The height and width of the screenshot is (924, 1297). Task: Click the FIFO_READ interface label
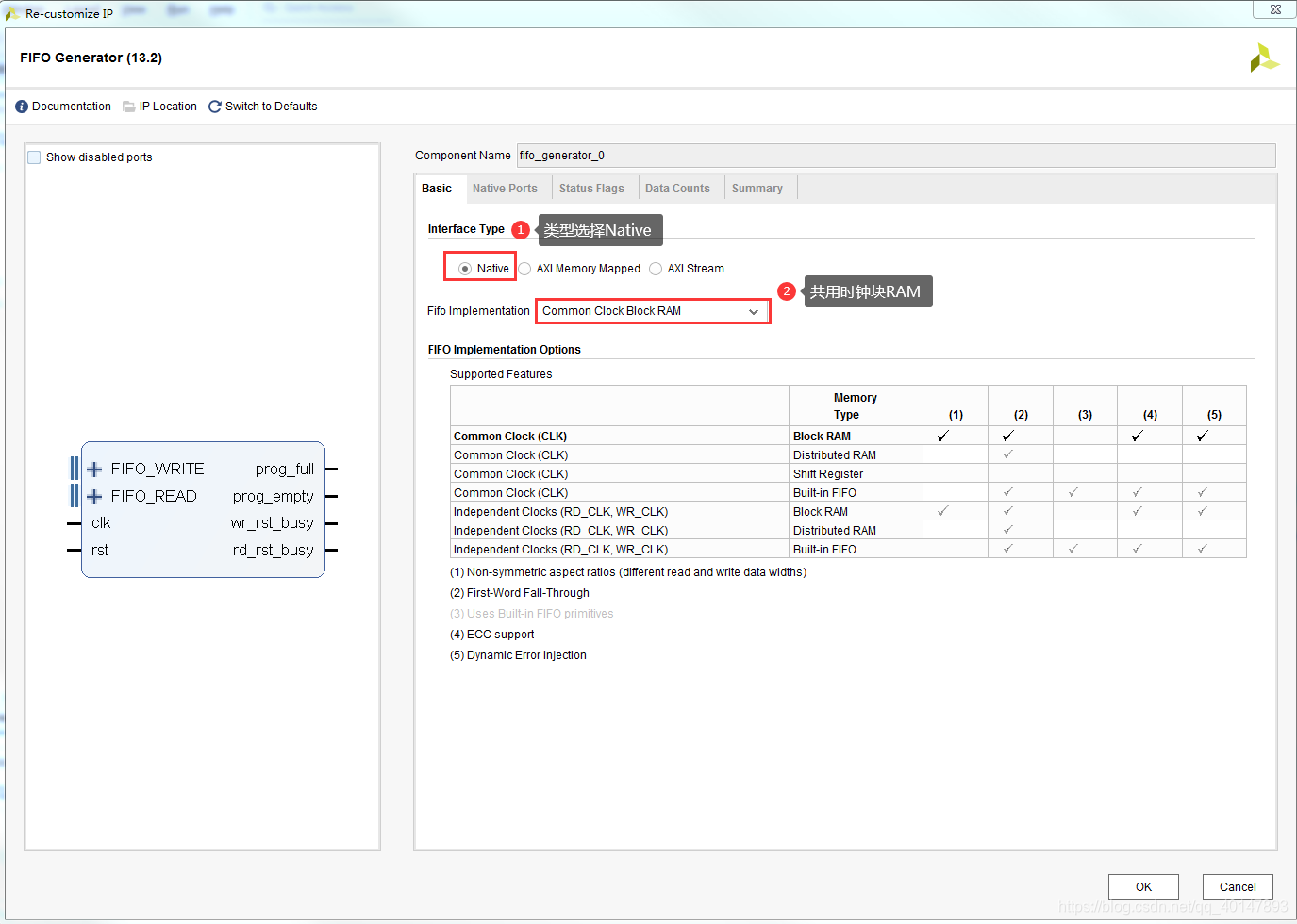pos(154,497)
